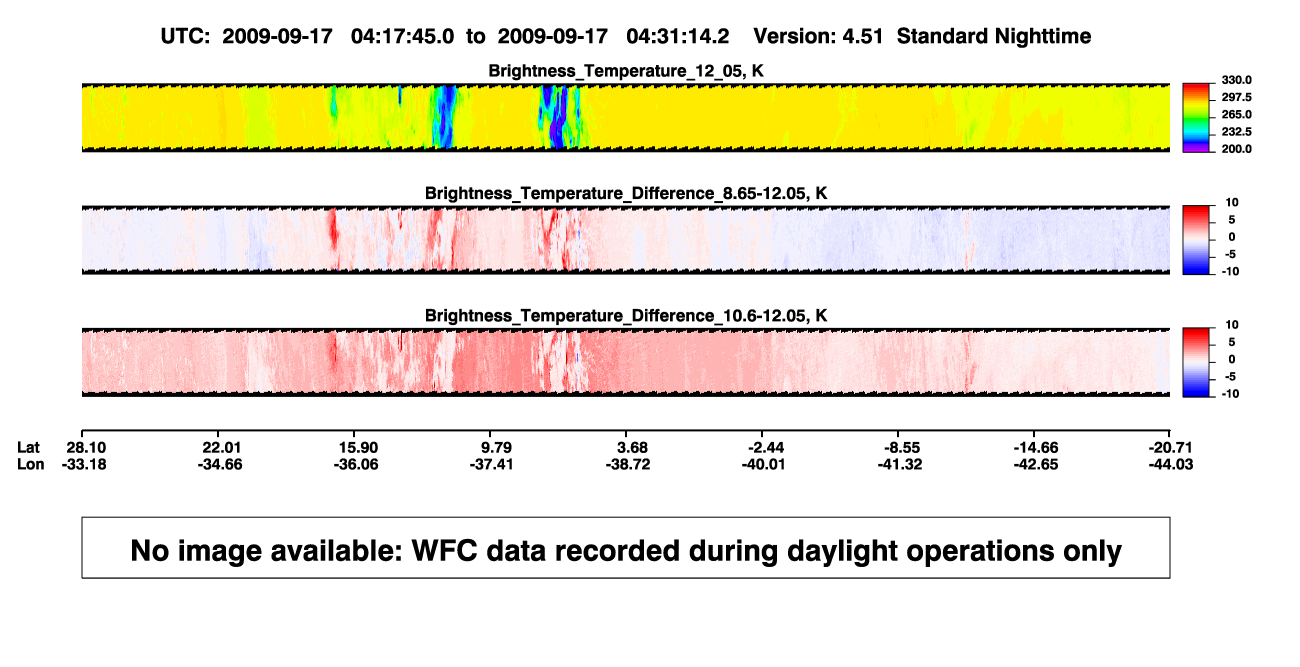Screen dimensions: 1300x667
Task: Click the Brightness_Temperature_Difference_8.65-12.05 plot title
Action: tap(626, 193)
